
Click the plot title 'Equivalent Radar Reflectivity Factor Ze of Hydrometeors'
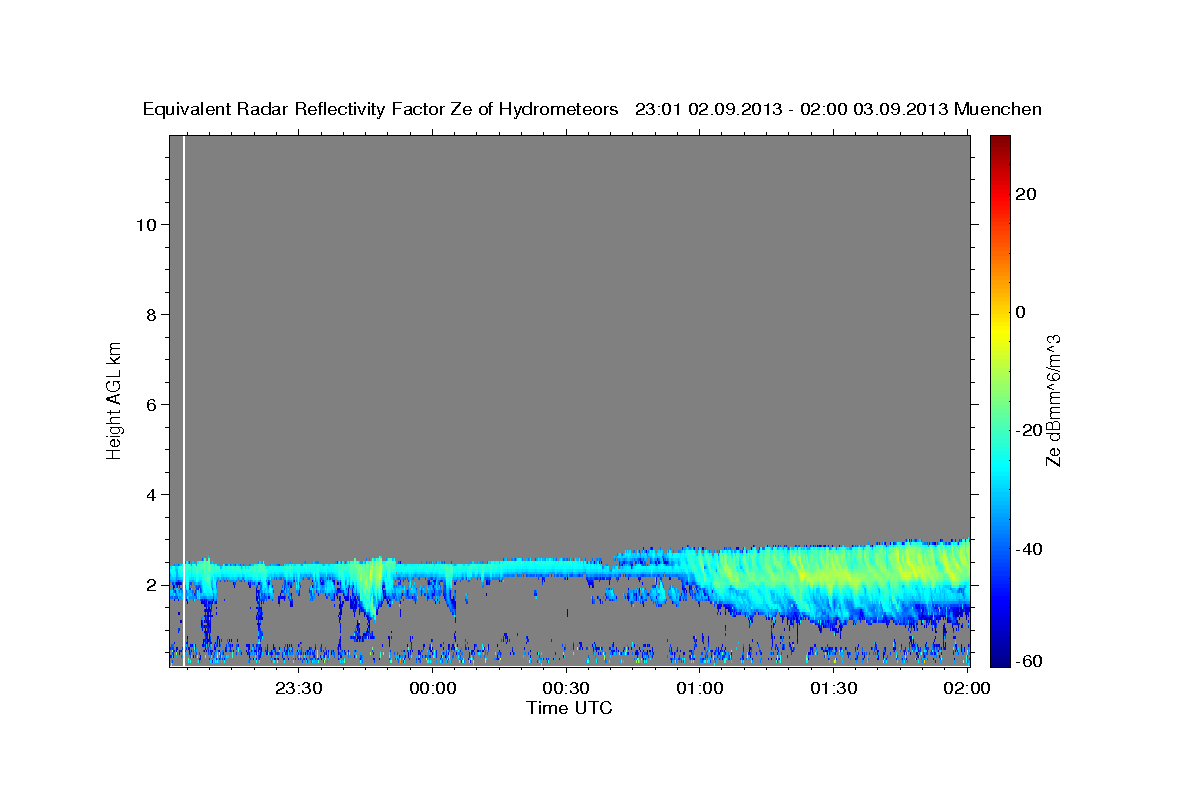pyautogui.click(x=381, y=109)
